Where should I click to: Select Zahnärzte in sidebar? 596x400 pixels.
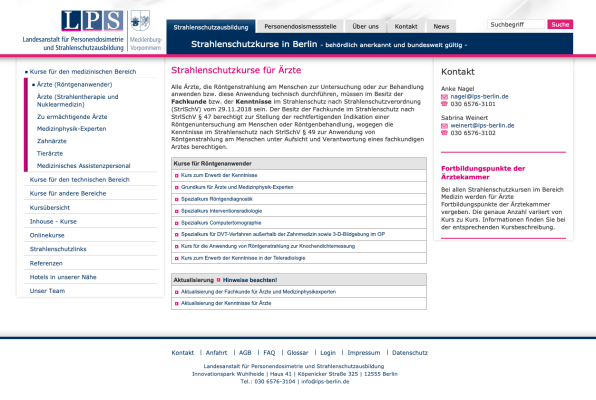(x=52, y=141)
